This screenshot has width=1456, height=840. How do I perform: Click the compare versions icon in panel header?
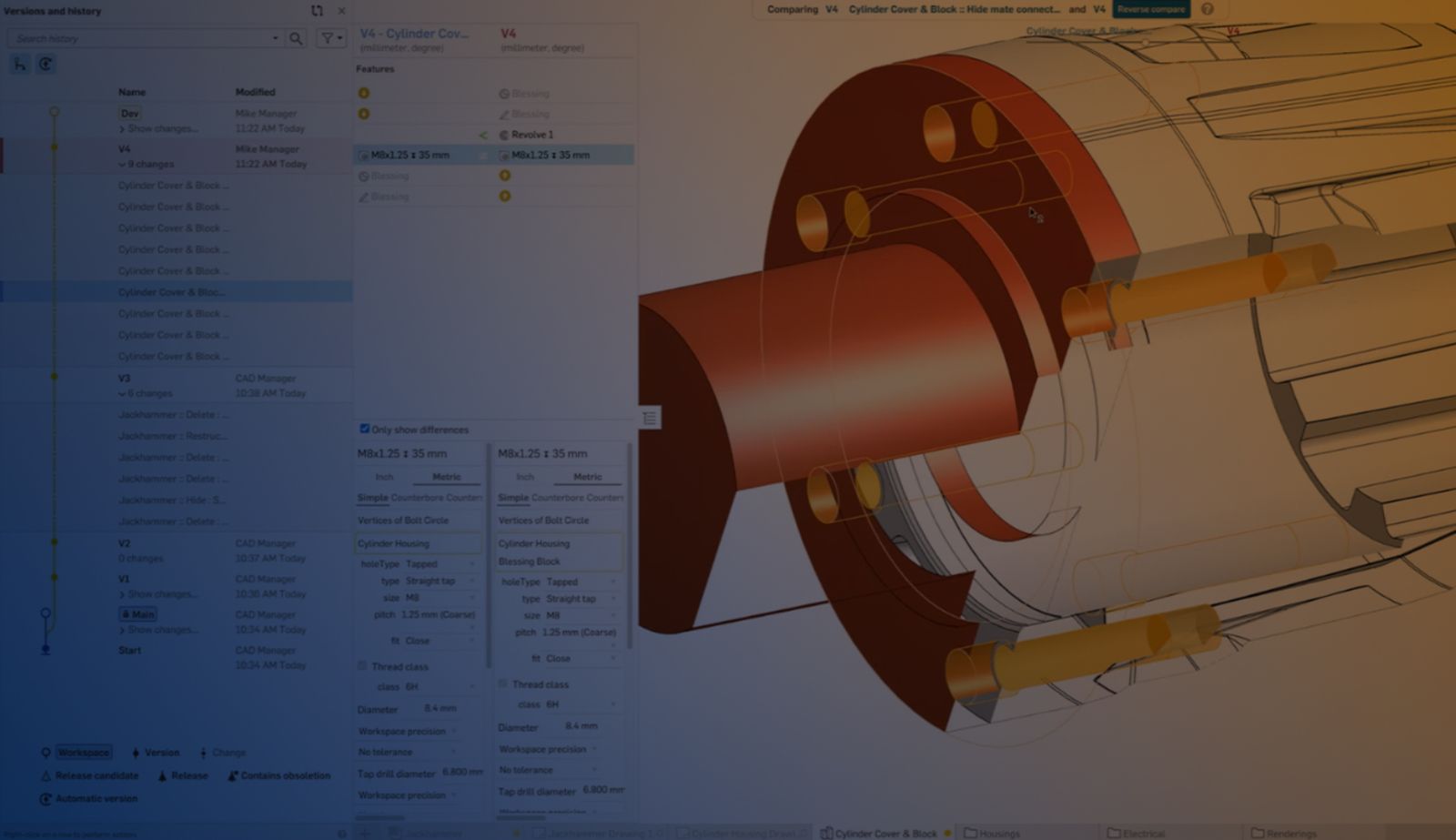(x=317, y=11)
